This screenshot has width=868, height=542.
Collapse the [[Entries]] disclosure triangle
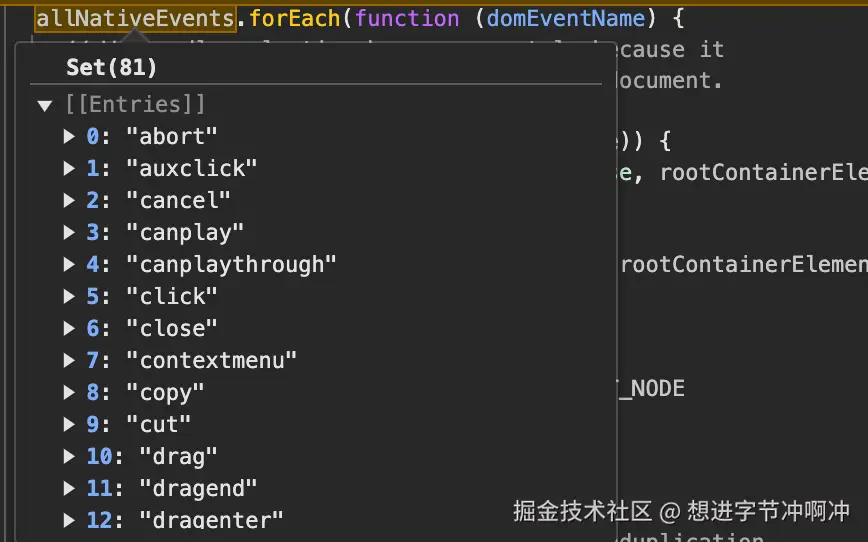[x=44, y=105]
